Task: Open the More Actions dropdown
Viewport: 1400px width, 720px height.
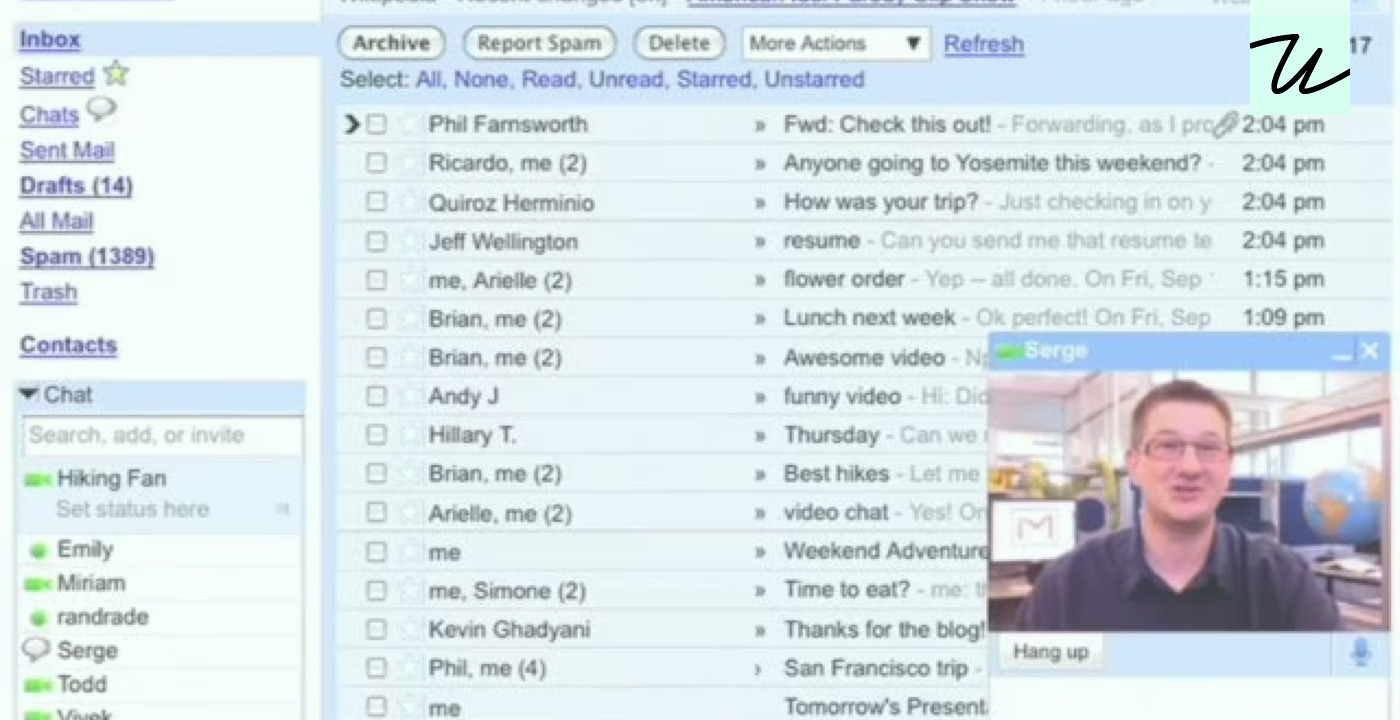Action: [x=836, y=43]
